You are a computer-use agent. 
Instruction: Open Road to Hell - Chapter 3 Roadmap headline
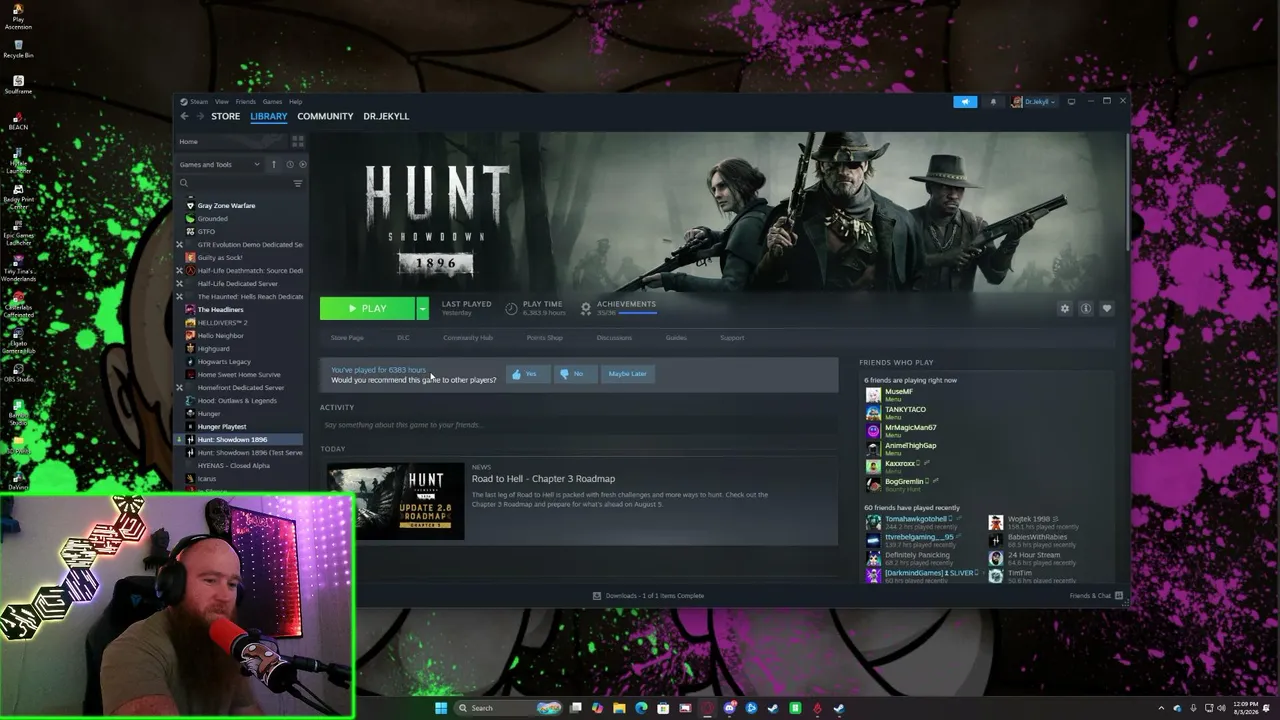click(543, 479)
